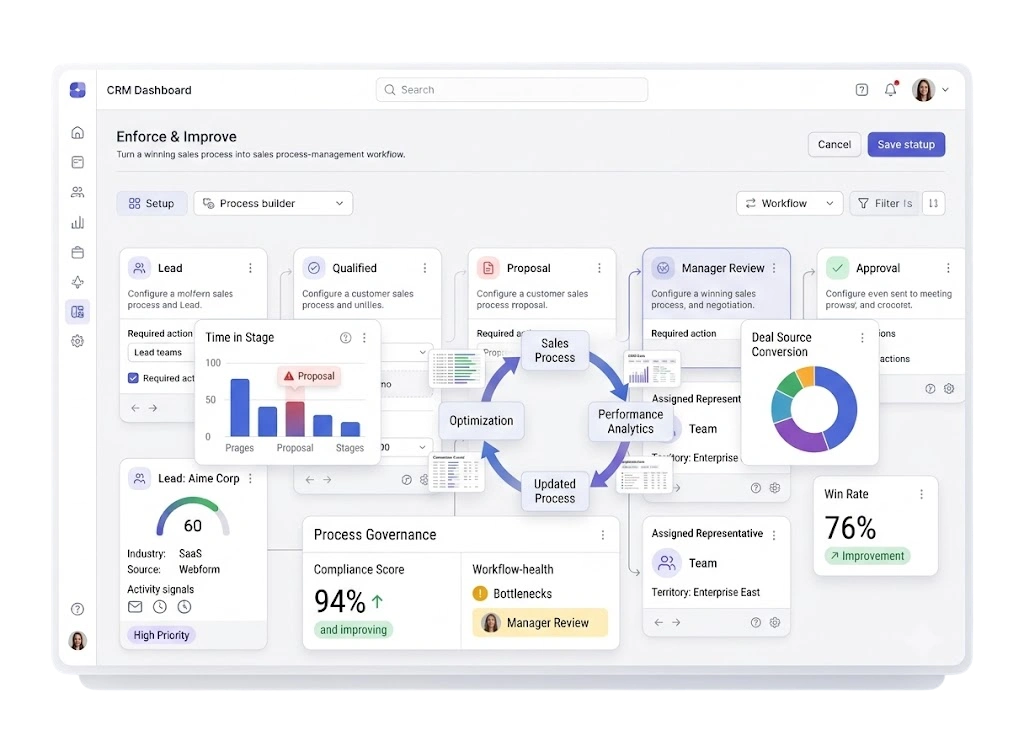1024x741 pixels.
Task: Open the Process Governance options menu
Action: tap(603, 535)
